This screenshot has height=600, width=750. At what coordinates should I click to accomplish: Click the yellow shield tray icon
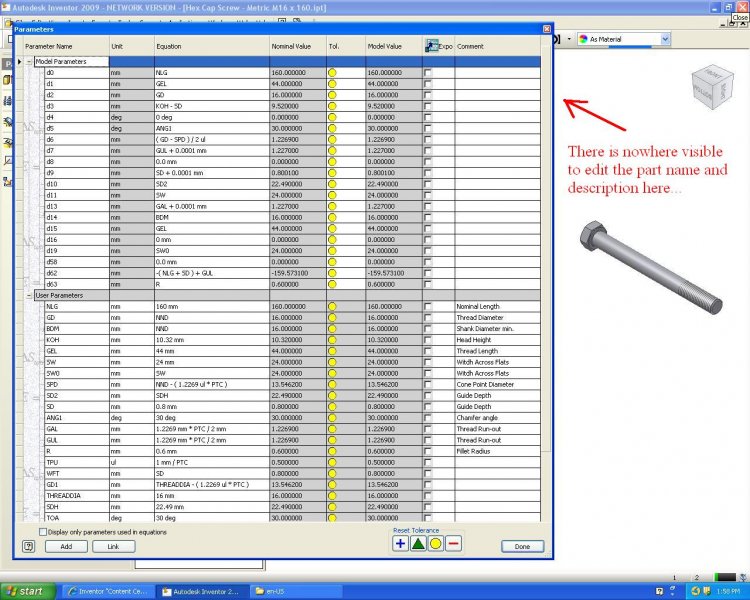pyautogui.click(x=707, y=591)
